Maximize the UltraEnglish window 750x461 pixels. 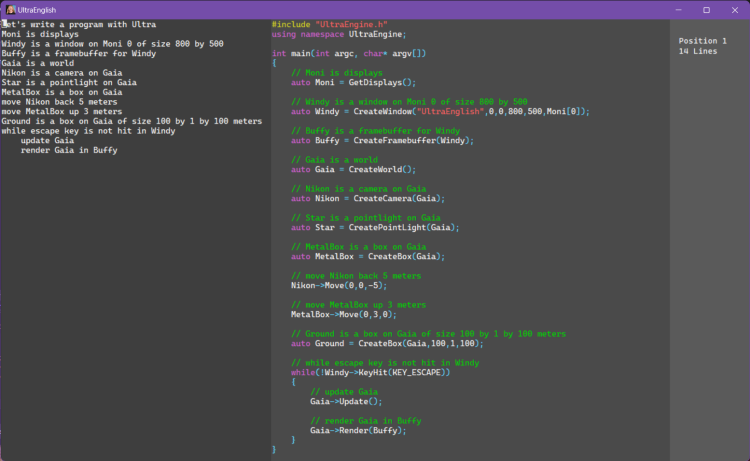(x=707, y=9)
